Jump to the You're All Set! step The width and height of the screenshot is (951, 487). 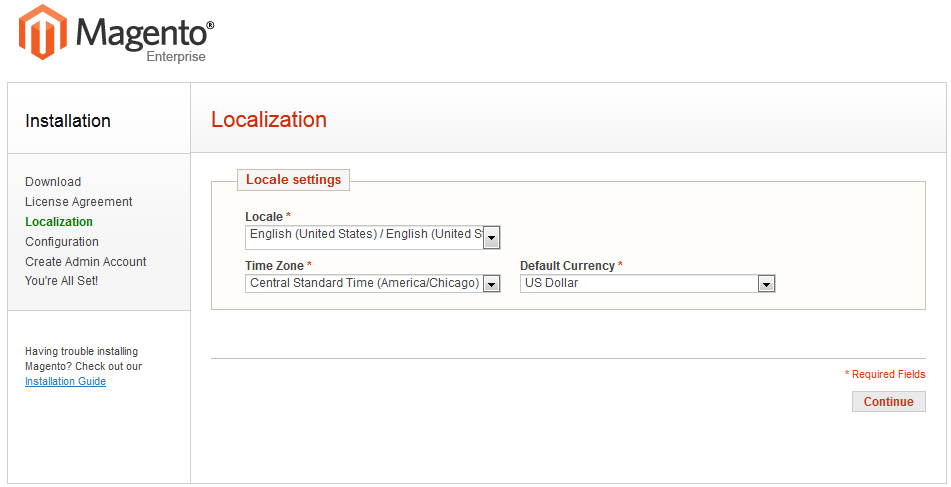pos(62,281)
